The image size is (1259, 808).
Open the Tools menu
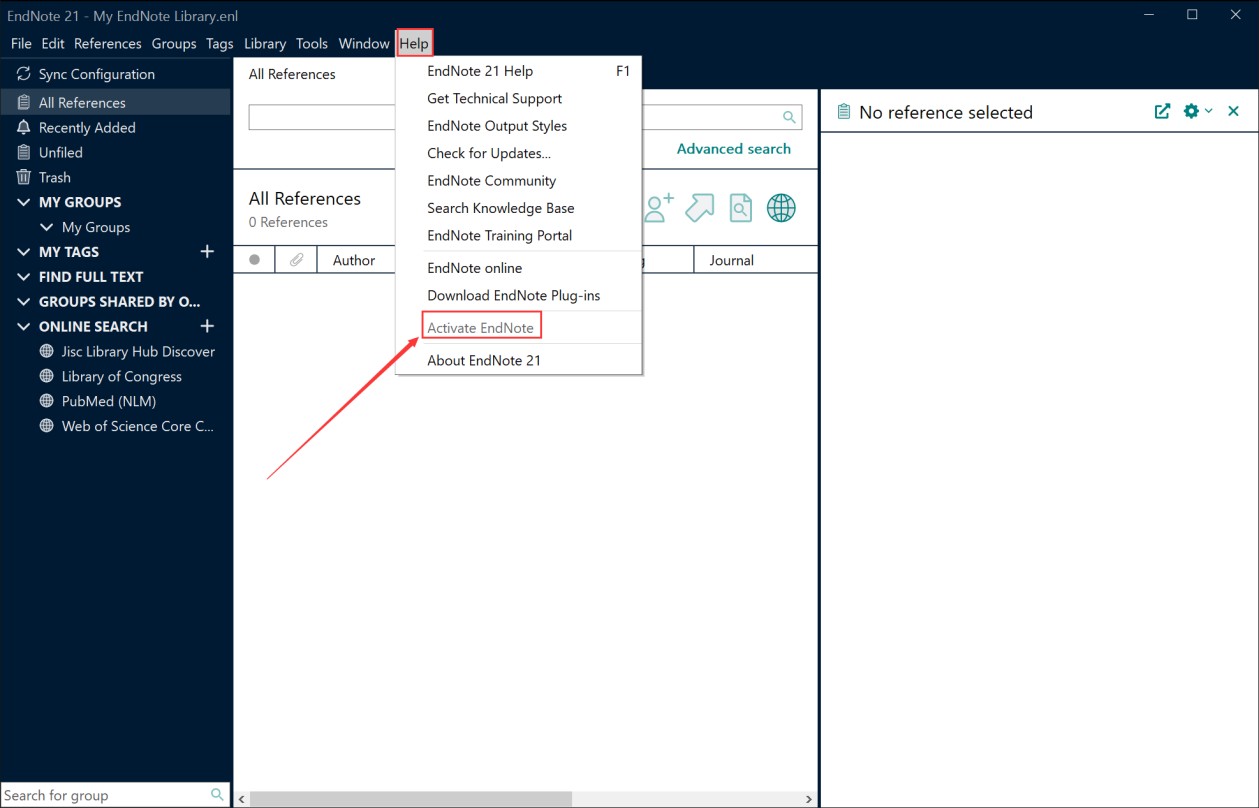click(x=311, y=43)
